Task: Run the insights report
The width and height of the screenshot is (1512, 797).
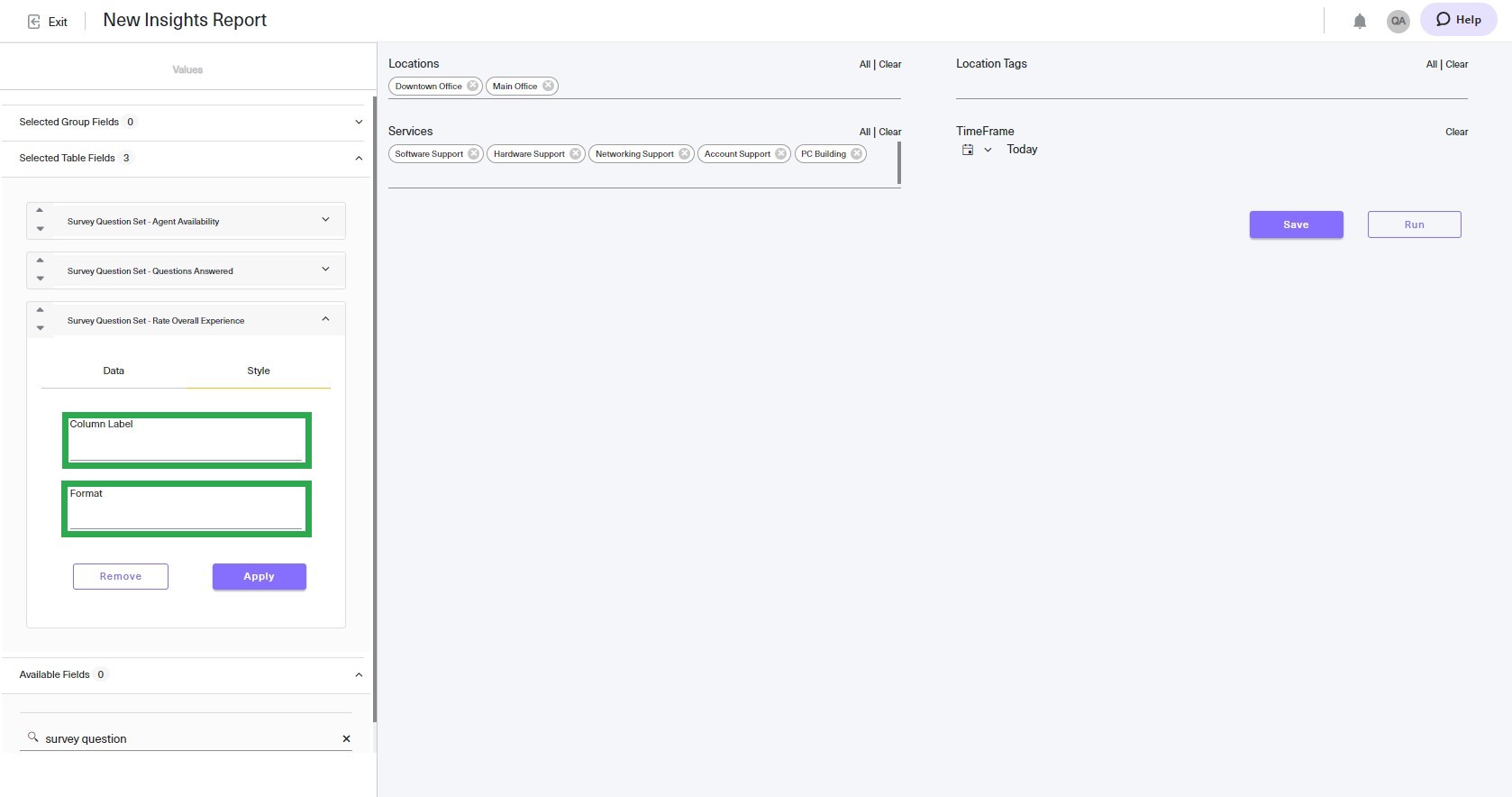Action: click(1414, 224)
